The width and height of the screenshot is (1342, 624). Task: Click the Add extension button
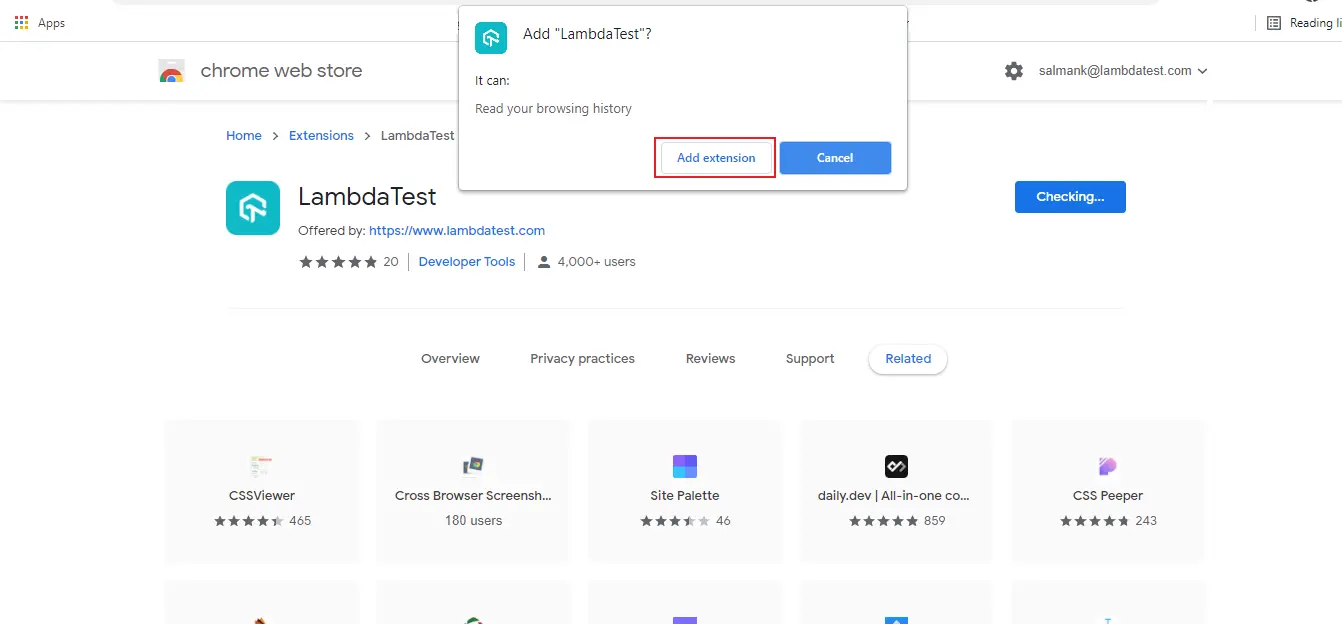[x=714, y=157]
